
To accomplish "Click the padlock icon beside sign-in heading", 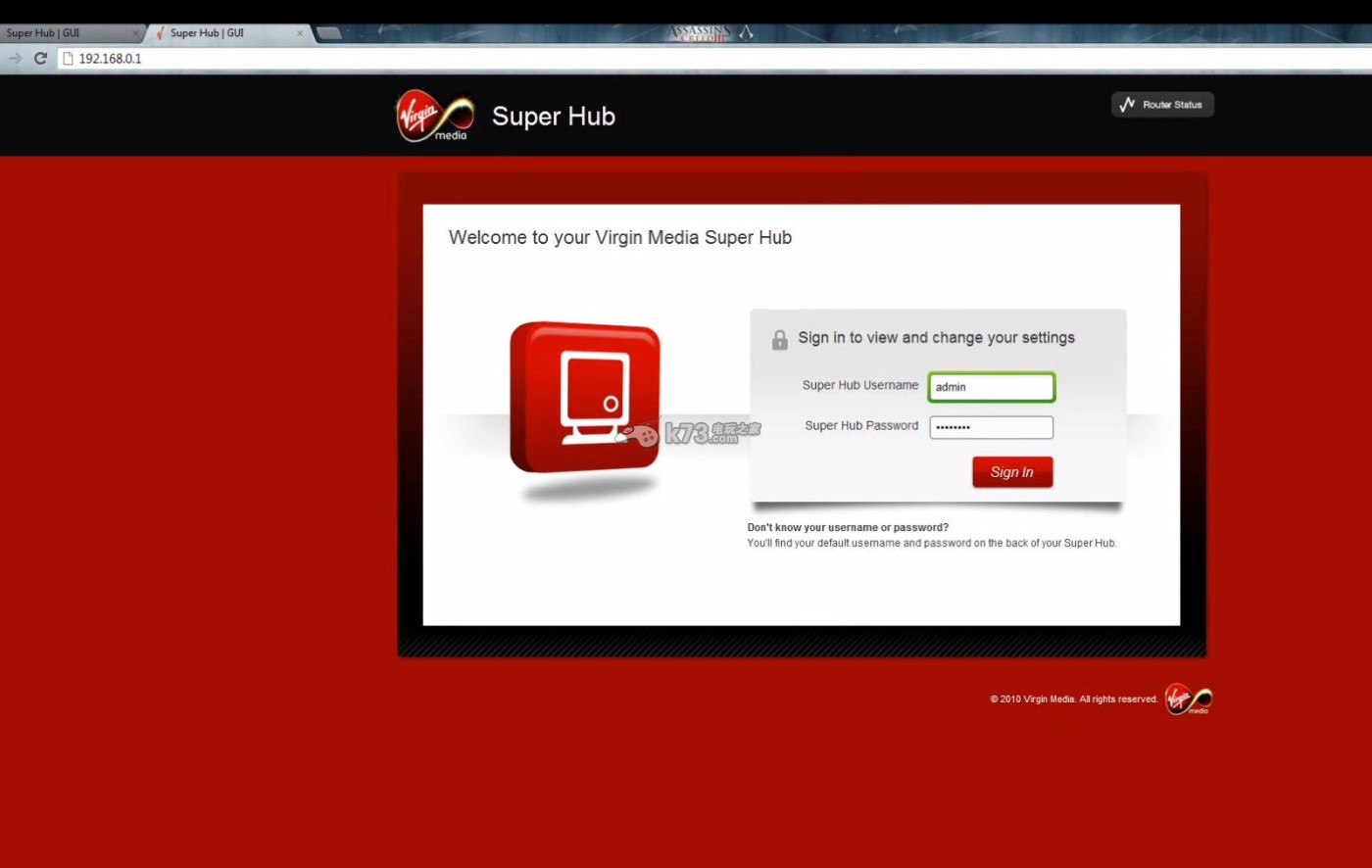I will point(779,339).
